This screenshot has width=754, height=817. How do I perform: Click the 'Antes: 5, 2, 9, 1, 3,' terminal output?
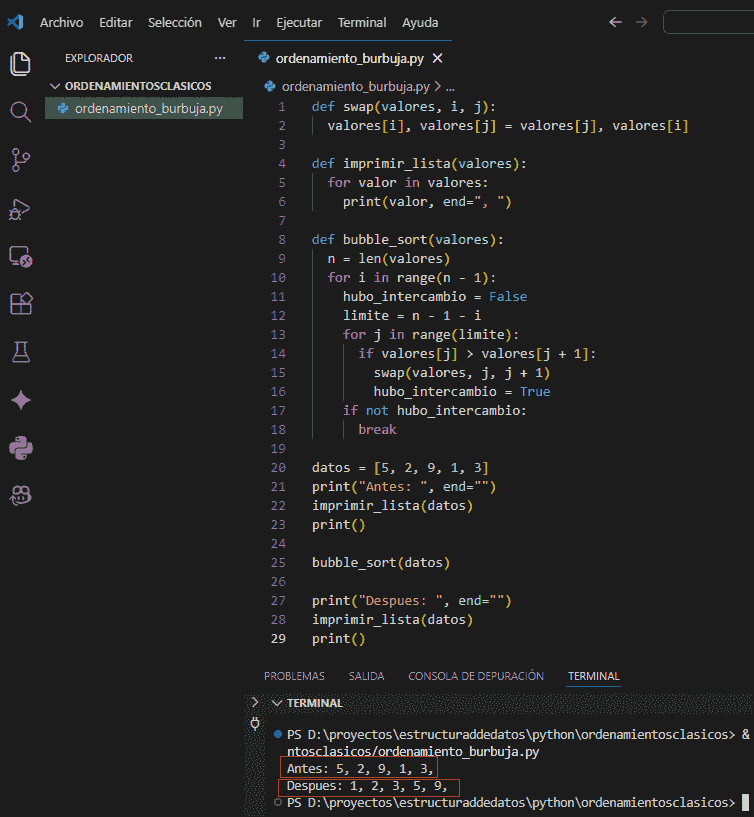pos(360,769)
